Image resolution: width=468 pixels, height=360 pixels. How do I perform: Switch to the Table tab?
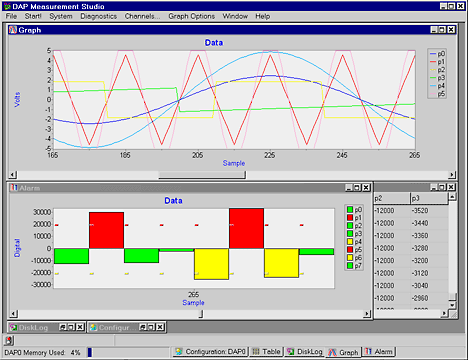tap(267, 352)
